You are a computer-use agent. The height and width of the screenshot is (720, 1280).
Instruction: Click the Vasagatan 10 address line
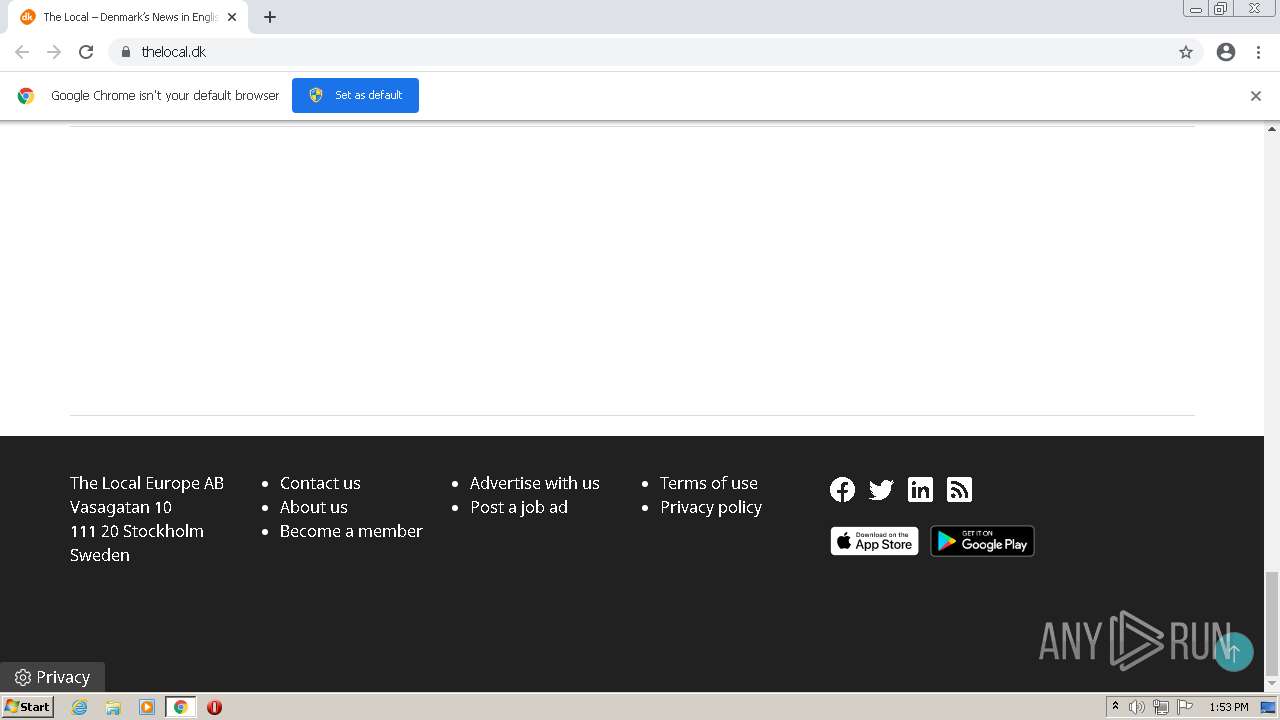121,507
